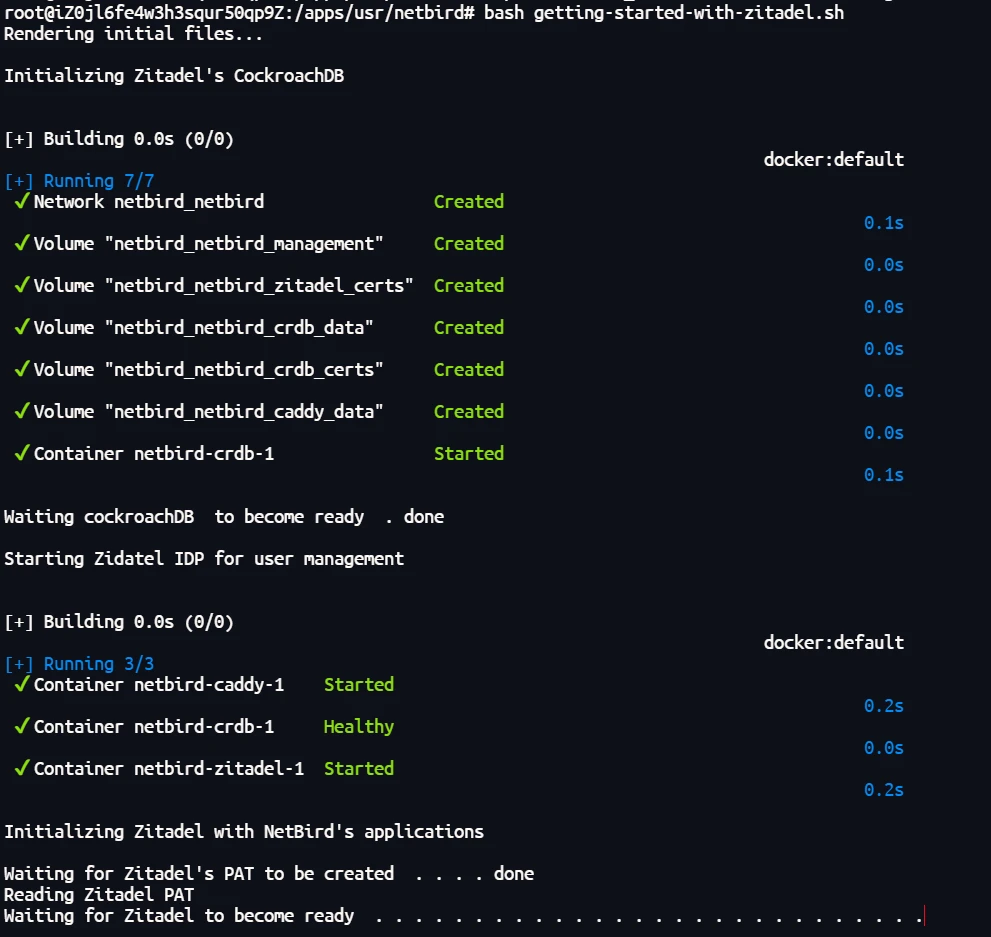This screenshot has width=991, height=937.
Task: Click the Created status for Network netbird_netbird
Action: 468,202
